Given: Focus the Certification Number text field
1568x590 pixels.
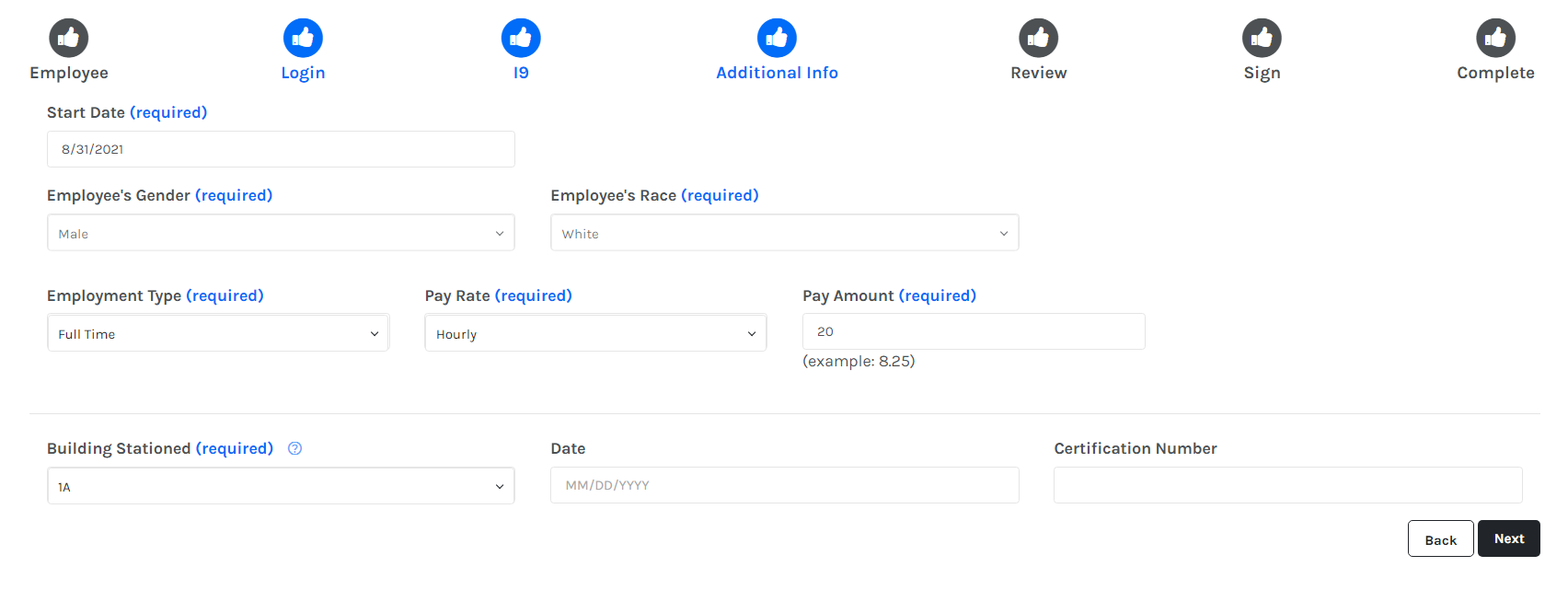Looking at the screenshot, I should [1287, 485].
